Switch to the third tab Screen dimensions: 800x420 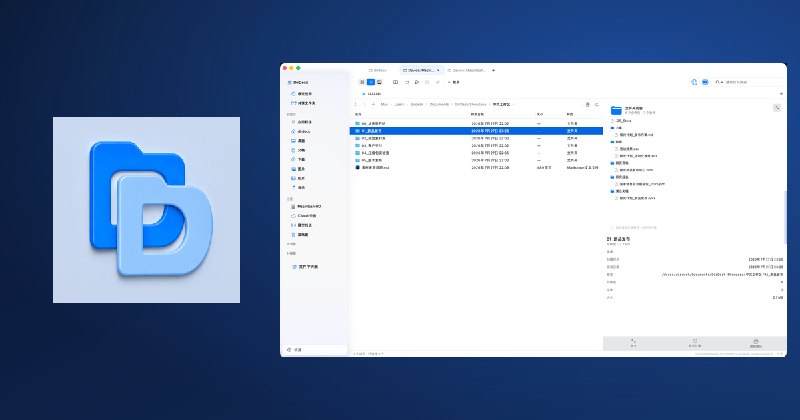(466, 70)
